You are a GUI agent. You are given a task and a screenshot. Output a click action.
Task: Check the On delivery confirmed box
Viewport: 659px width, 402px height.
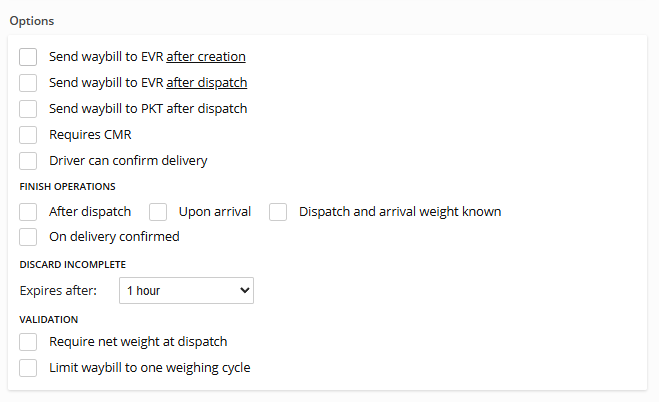28,237
